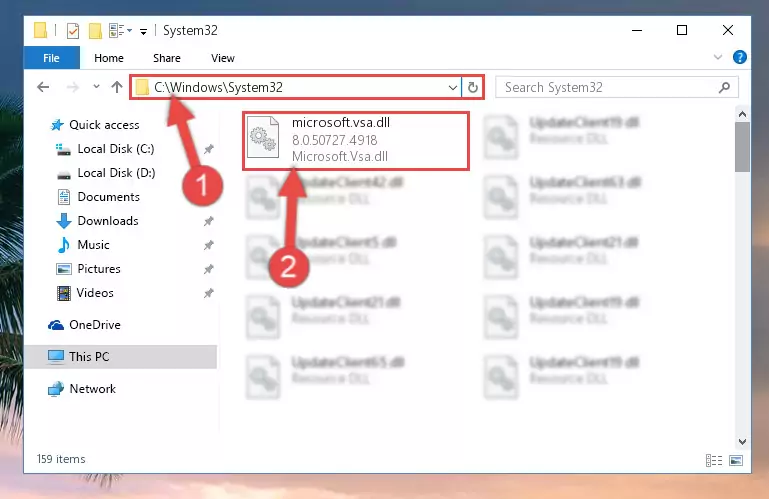
Task: Click the pin icon next to Local Disk (C:)
Action: [208, 149]
